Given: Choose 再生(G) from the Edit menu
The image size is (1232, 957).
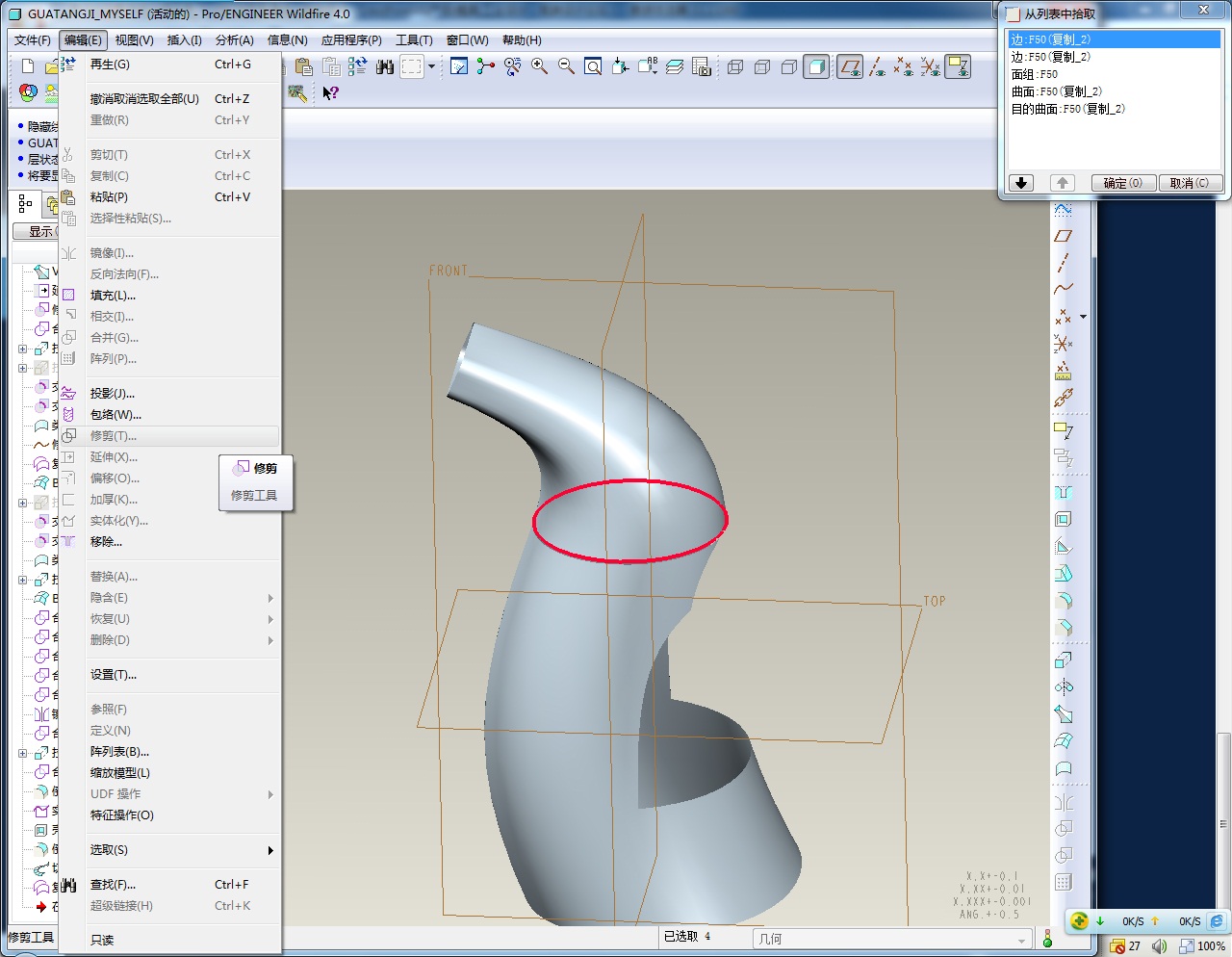Looking at the screenshot, I should click(169, 65).
